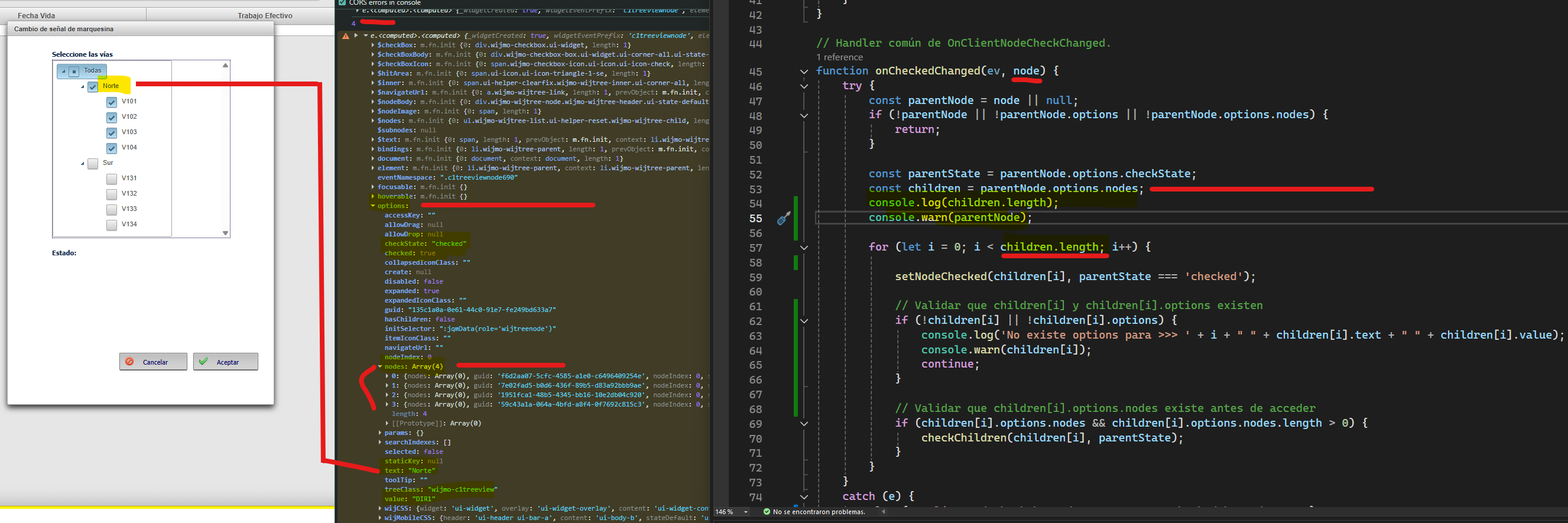This screenshot has width=1568, height=523.
Task: Check the Sur checkbox
Action: click(x=93, y=163)
